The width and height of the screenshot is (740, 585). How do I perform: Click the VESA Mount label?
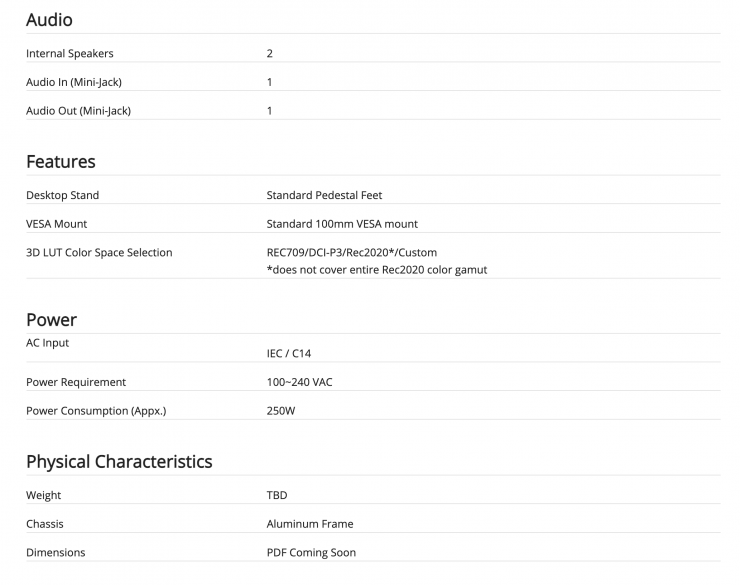(56, 224)
